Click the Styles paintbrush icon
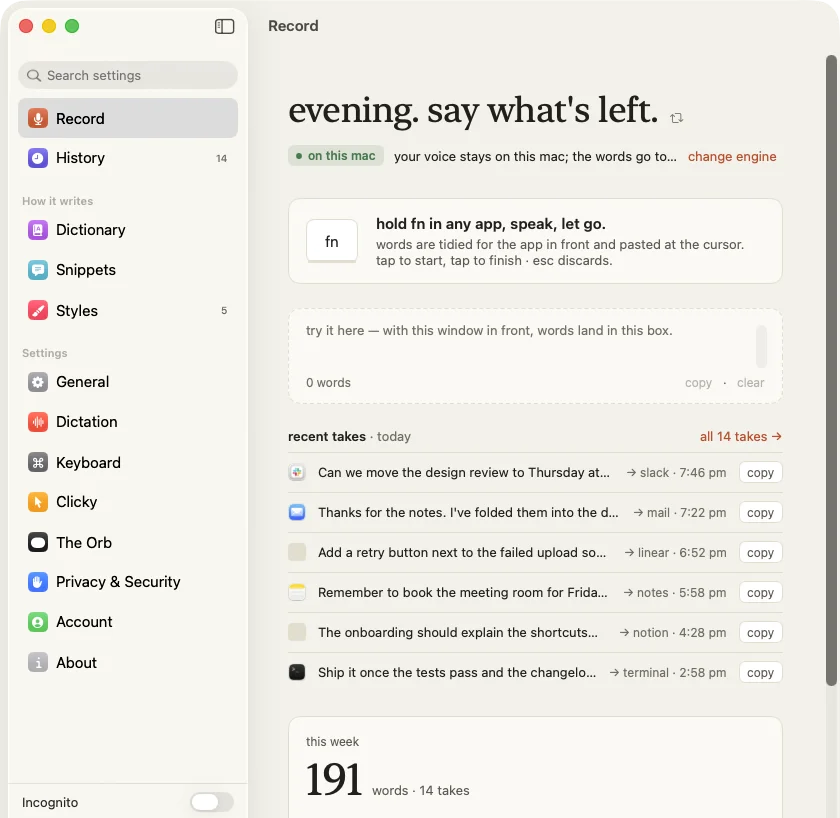Screen dimensions: 840x818 (38, 311)
